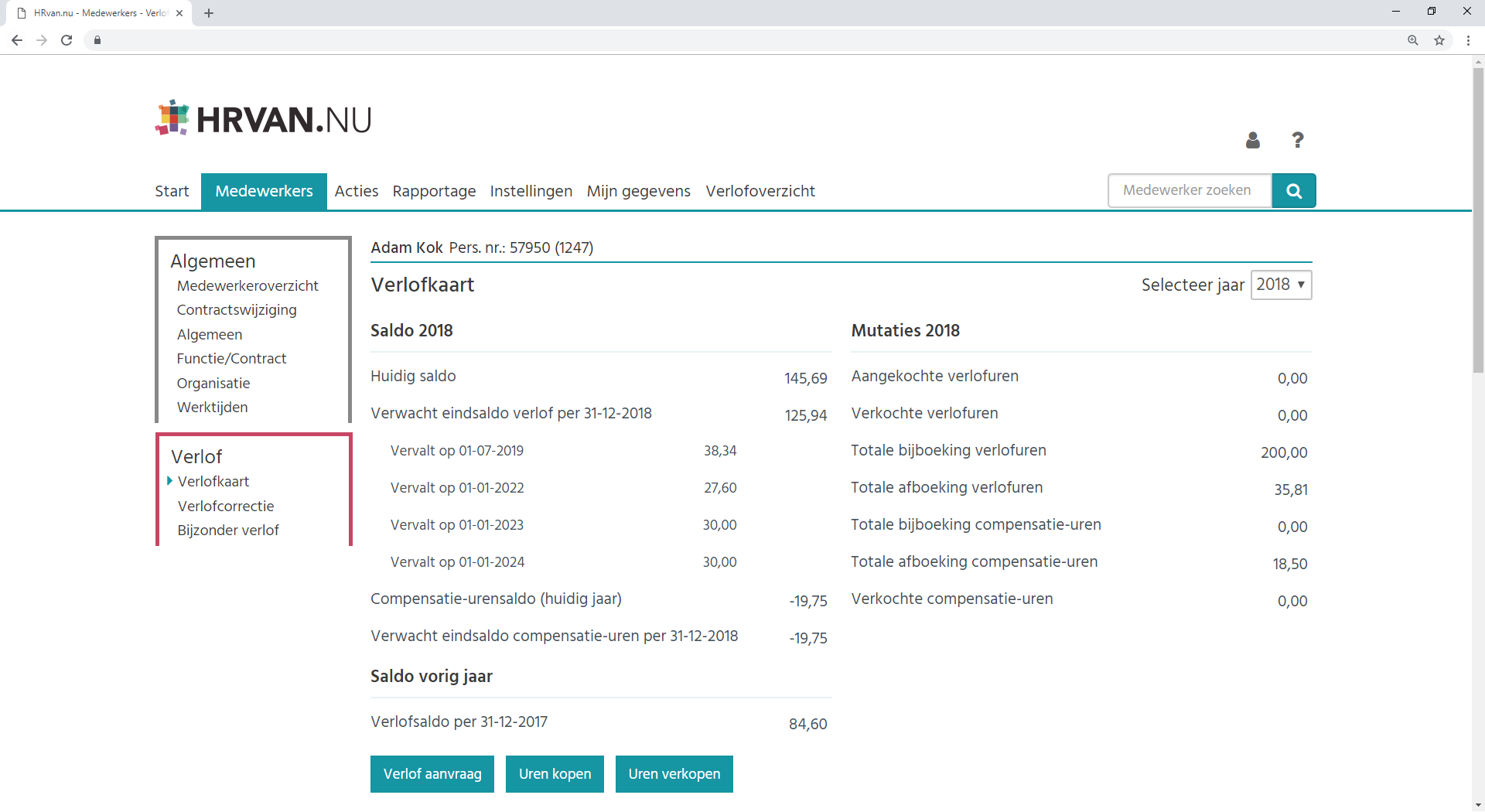1485x812 pixels.
Task: Click the HRVAN.NU logo
Action: [x=264, y=118]
